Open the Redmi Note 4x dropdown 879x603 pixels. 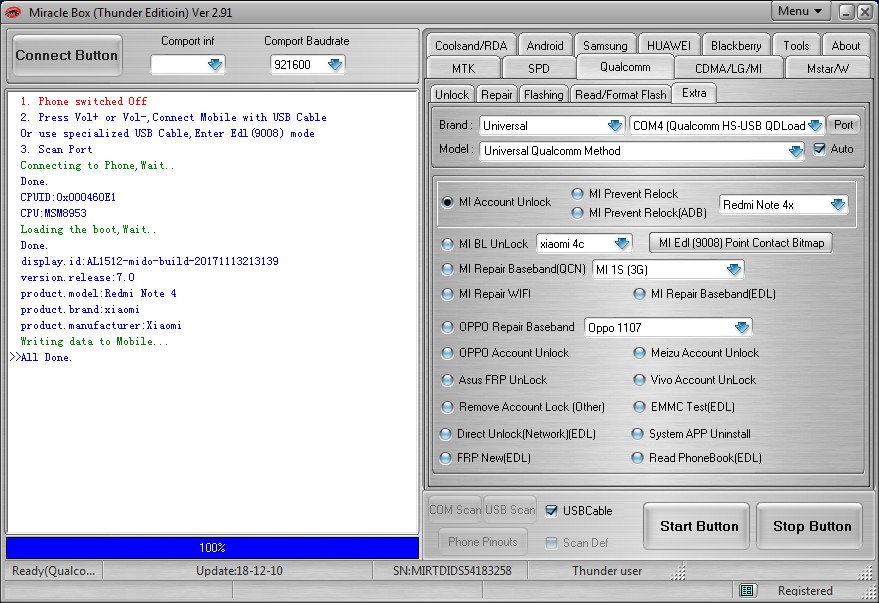(x=838, y=205)
